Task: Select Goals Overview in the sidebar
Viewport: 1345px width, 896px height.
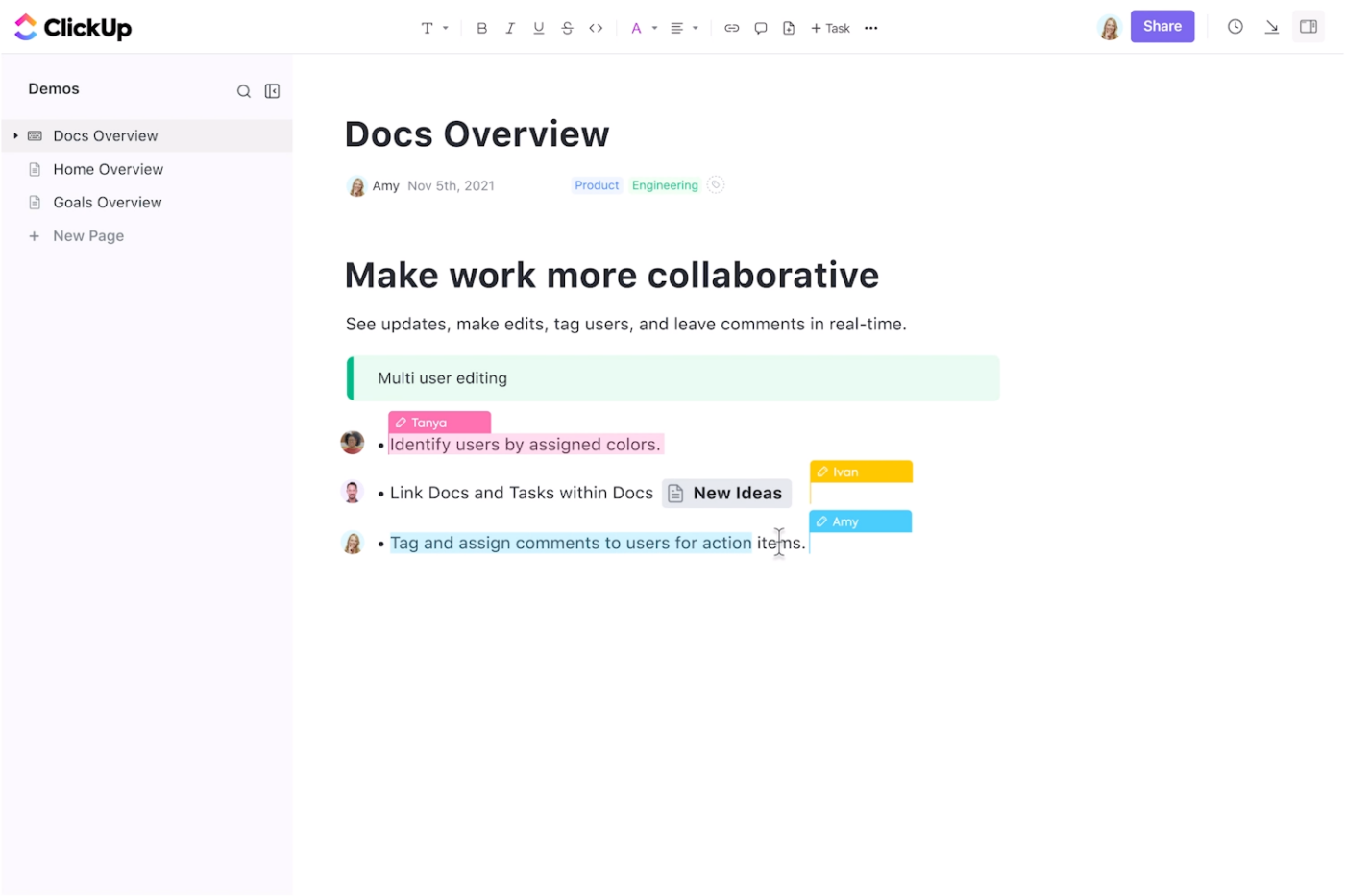Action: (107, 202)
